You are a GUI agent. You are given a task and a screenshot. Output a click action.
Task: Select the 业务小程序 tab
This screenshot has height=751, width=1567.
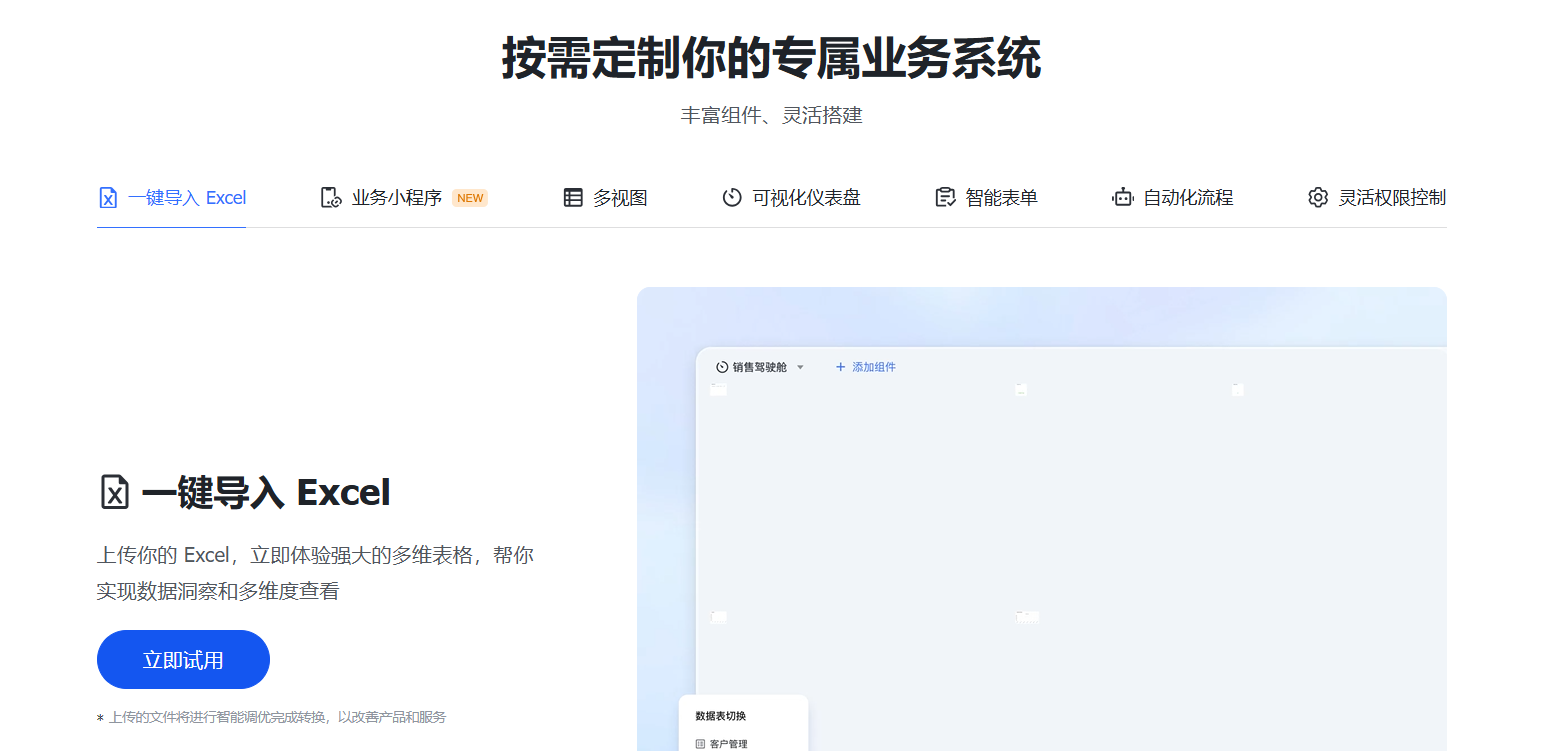tap(395, 197)
